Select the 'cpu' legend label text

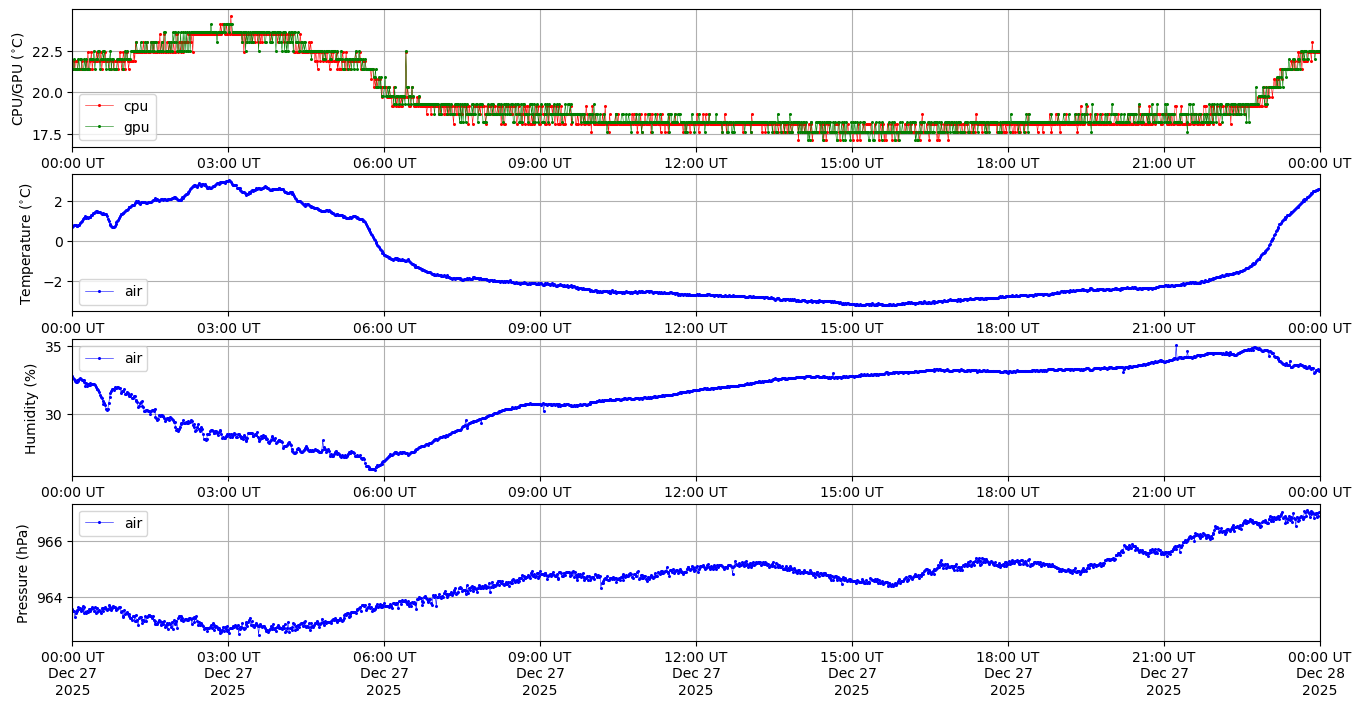[x=135, y=107]
